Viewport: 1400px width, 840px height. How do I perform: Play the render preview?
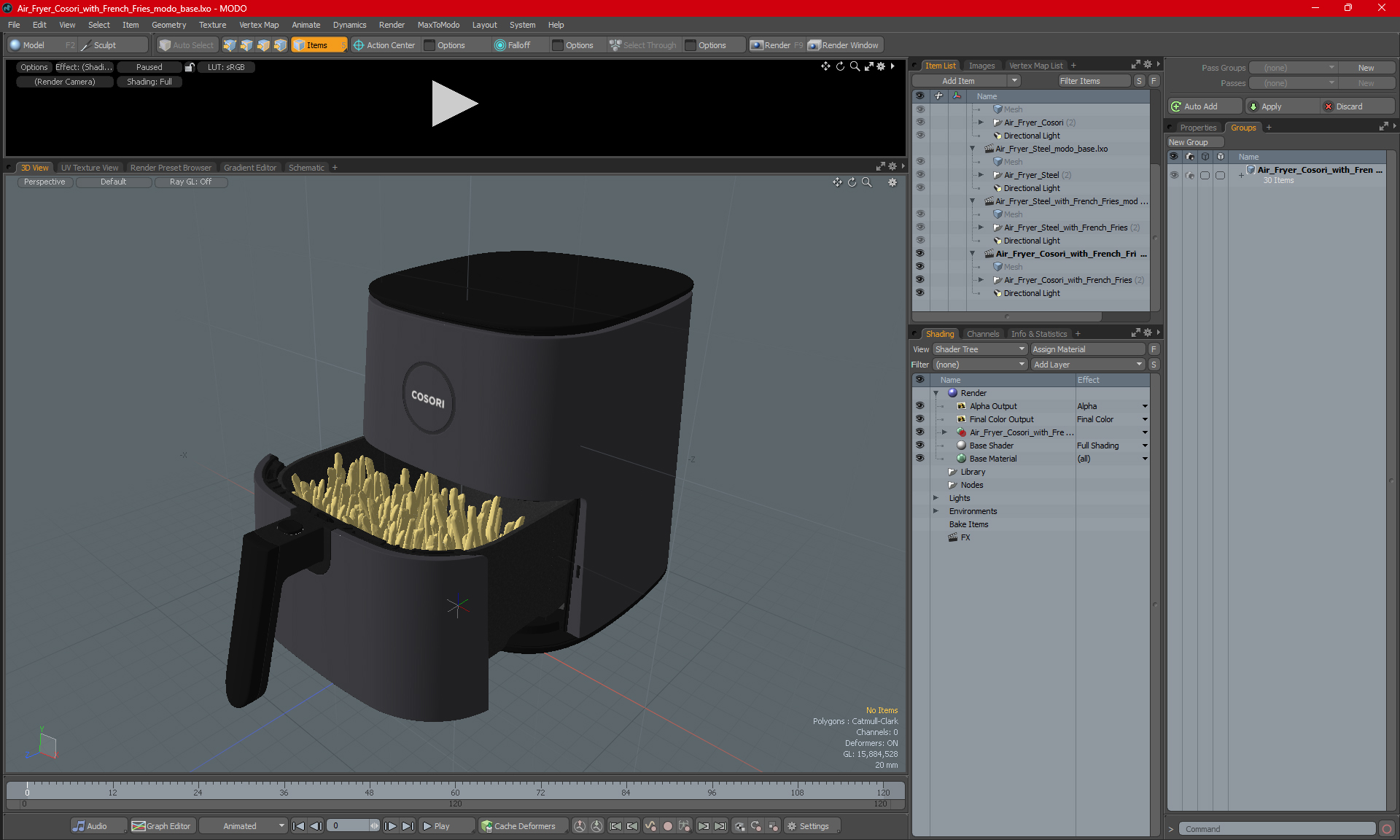(x=454, y=104)
